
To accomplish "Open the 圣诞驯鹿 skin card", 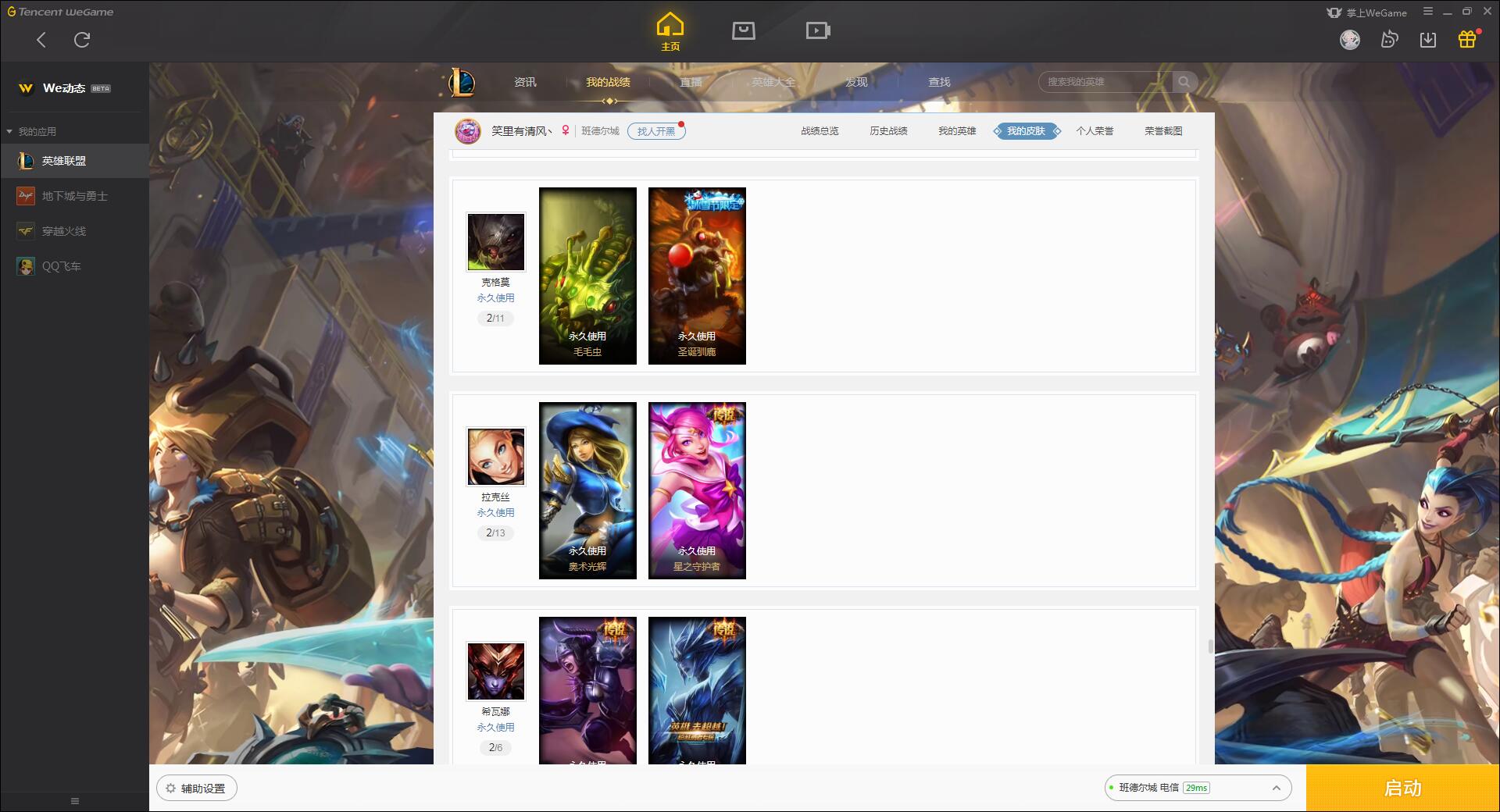I will coord(697,276).
